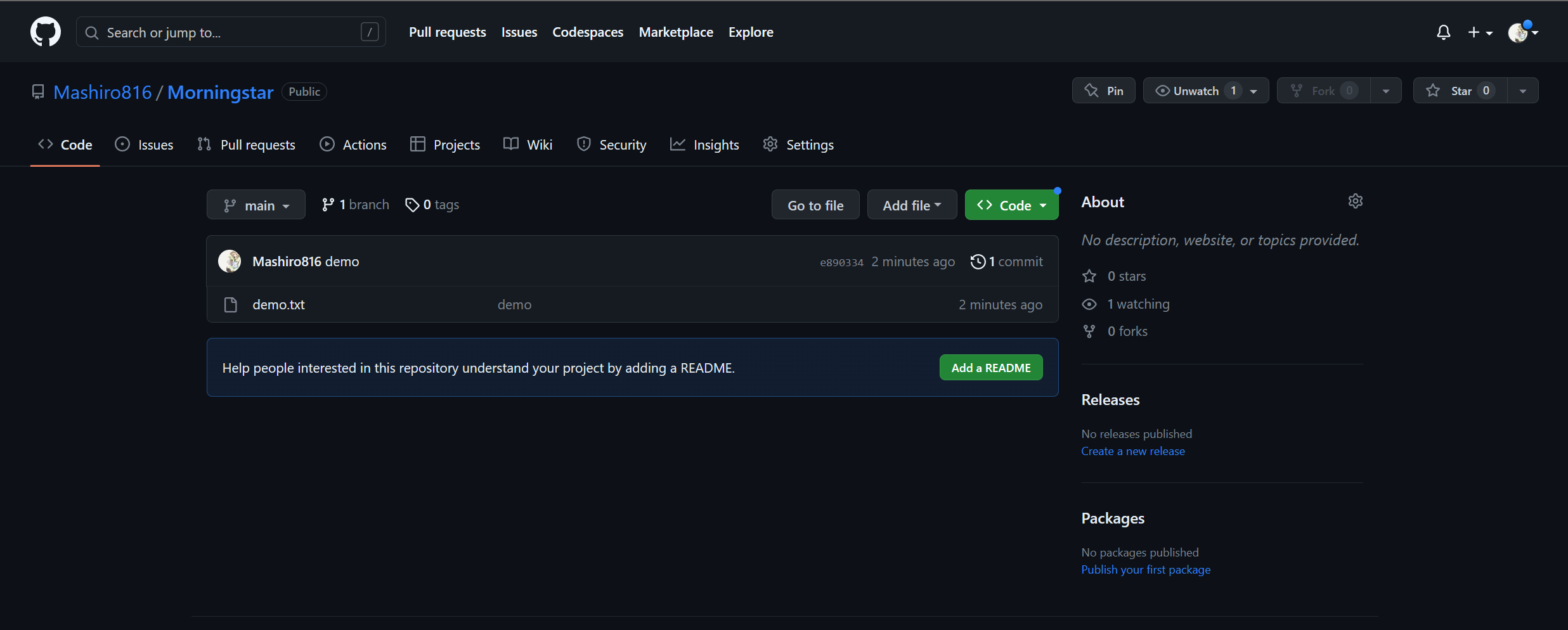Open the Mashiro816 owner profile link
Image resolution: width=1568 pixels, height=630 pixels.
coord(103,93)
